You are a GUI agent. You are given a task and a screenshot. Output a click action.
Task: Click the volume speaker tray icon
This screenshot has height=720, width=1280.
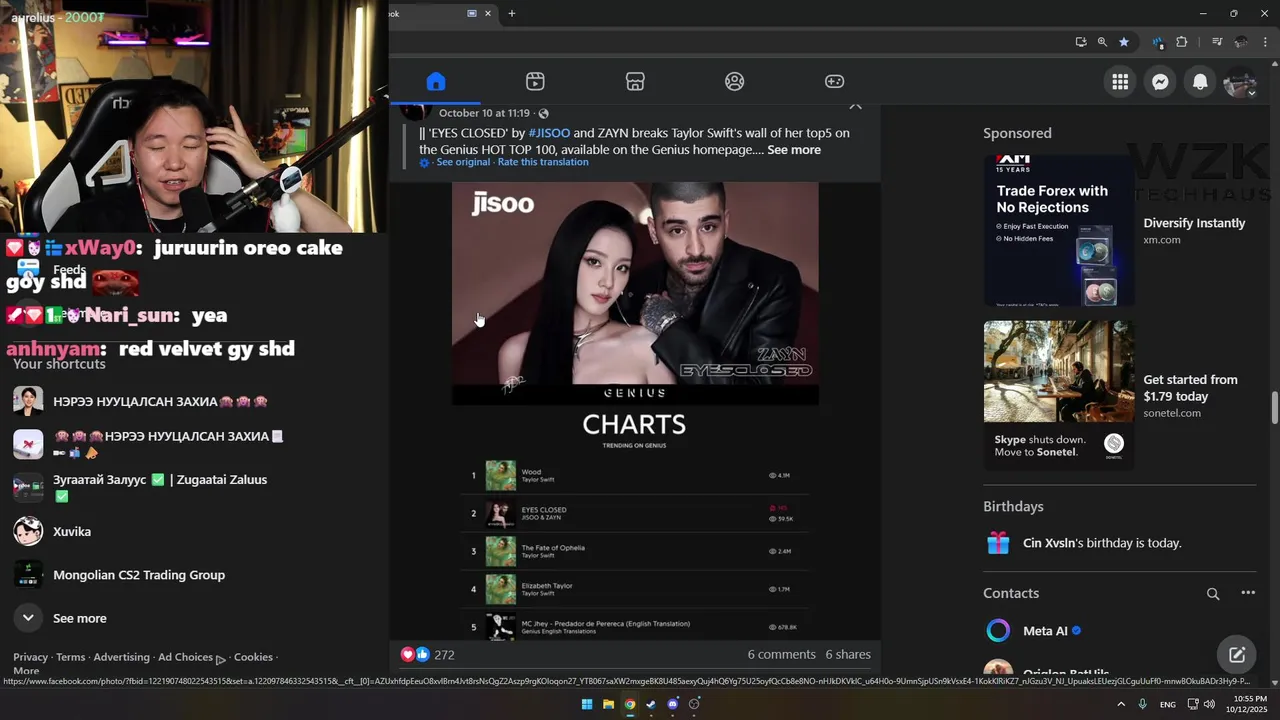1209,704
